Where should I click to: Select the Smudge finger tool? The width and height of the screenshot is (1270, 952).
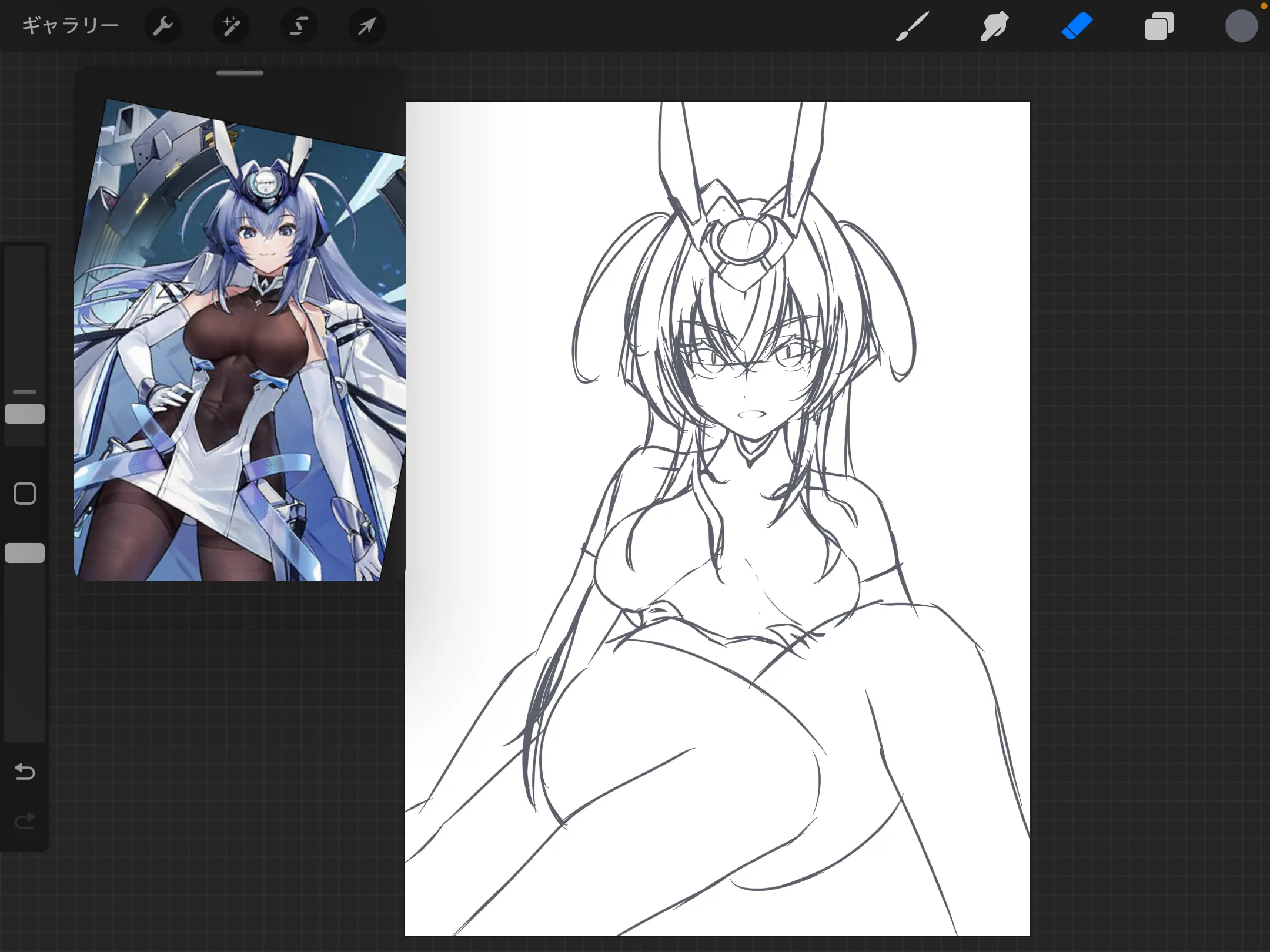[x=994, y=26]
